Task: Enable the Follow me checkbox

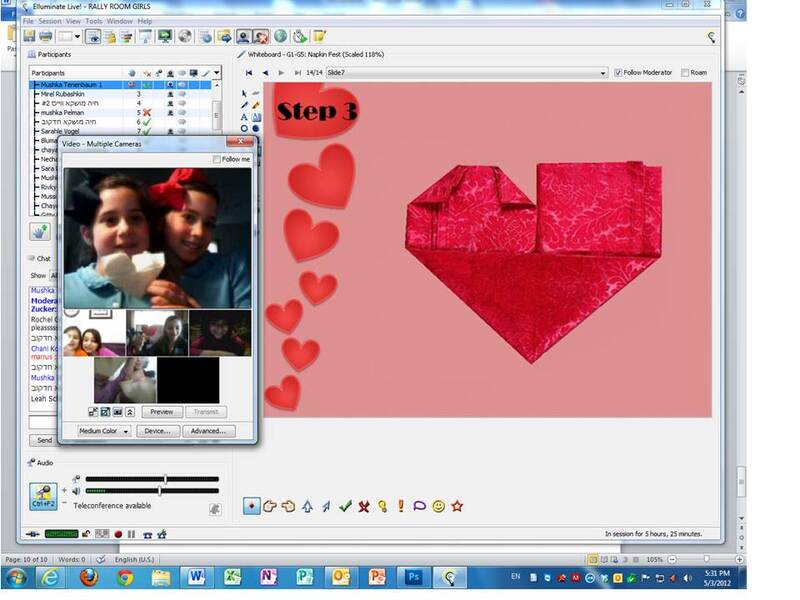Action: (218, 159)
